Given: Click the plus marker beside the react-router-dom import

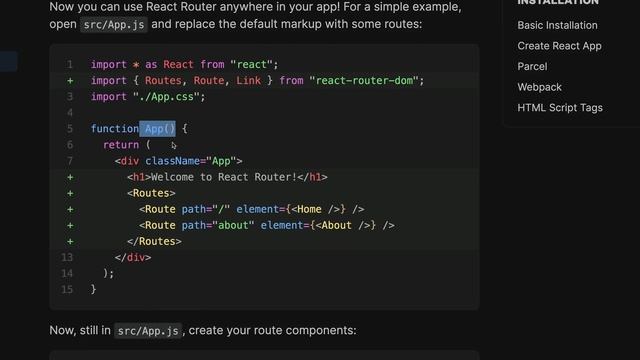Looking at the screenshot, I should [x=70, y=80].
